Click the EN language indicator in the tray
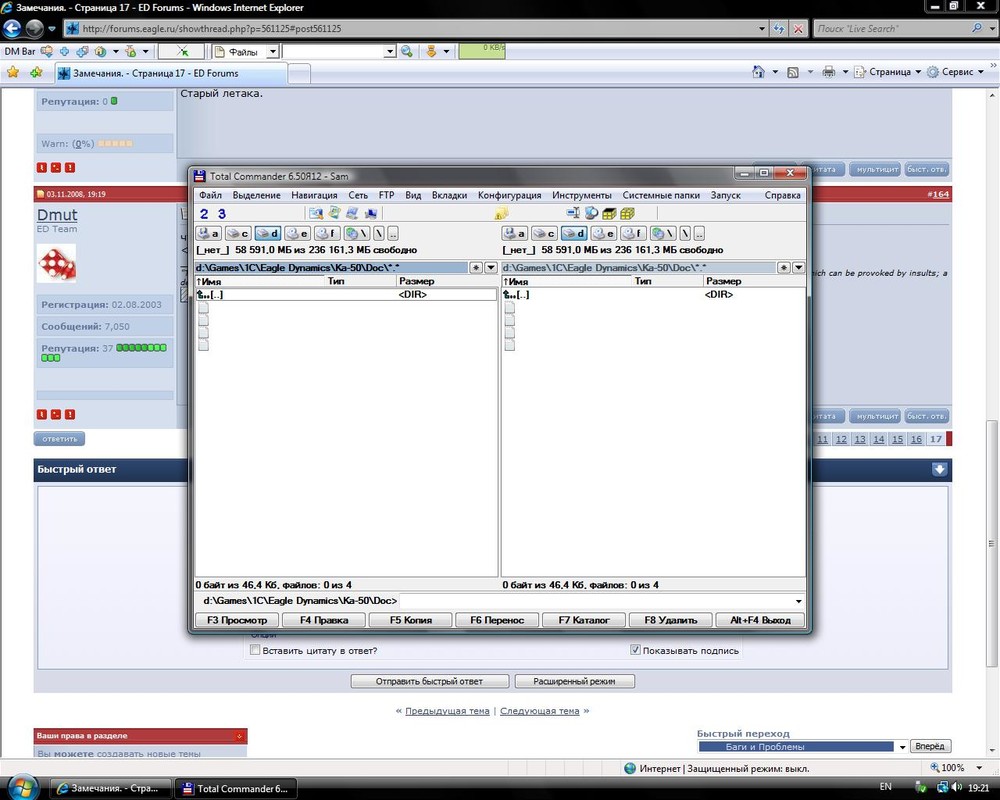This screenshot has height=800, width=1000. click(886, 787)
